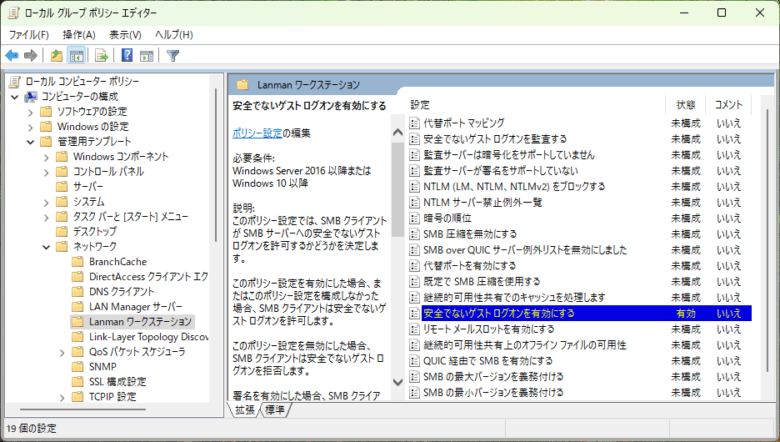
Task: Click the policy icon beside SMB の最大バージョンを義務付ける
Action: [x=414, y=376]
